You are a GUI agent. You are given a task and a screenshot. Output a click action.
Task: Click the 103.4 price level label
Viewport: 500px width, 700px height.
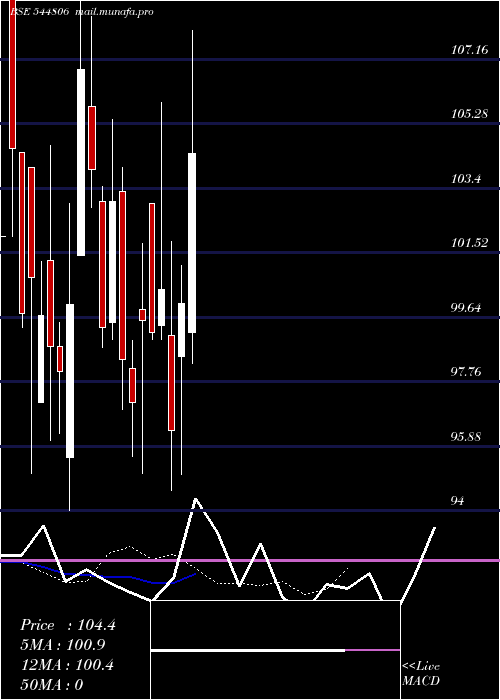click(x=466, y=179)
